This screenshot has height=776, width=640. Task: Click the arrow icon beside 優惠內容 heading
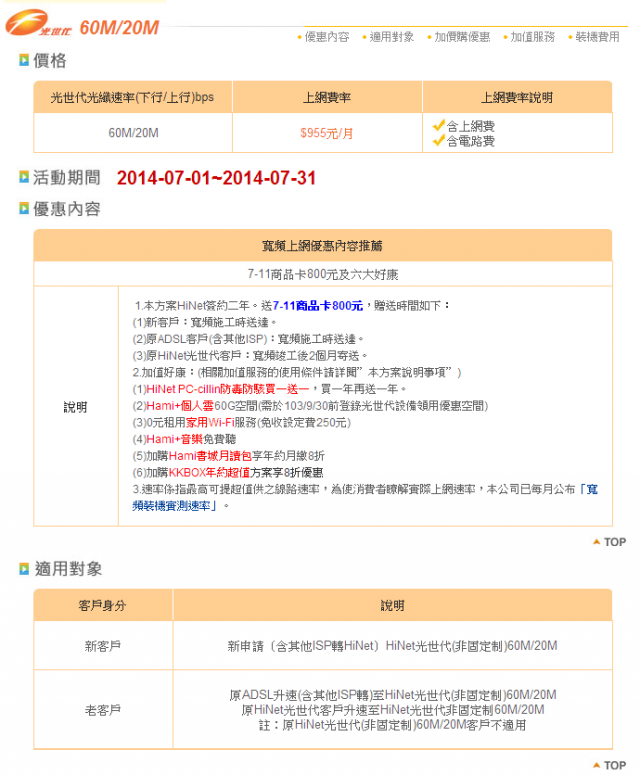[24, 208]
